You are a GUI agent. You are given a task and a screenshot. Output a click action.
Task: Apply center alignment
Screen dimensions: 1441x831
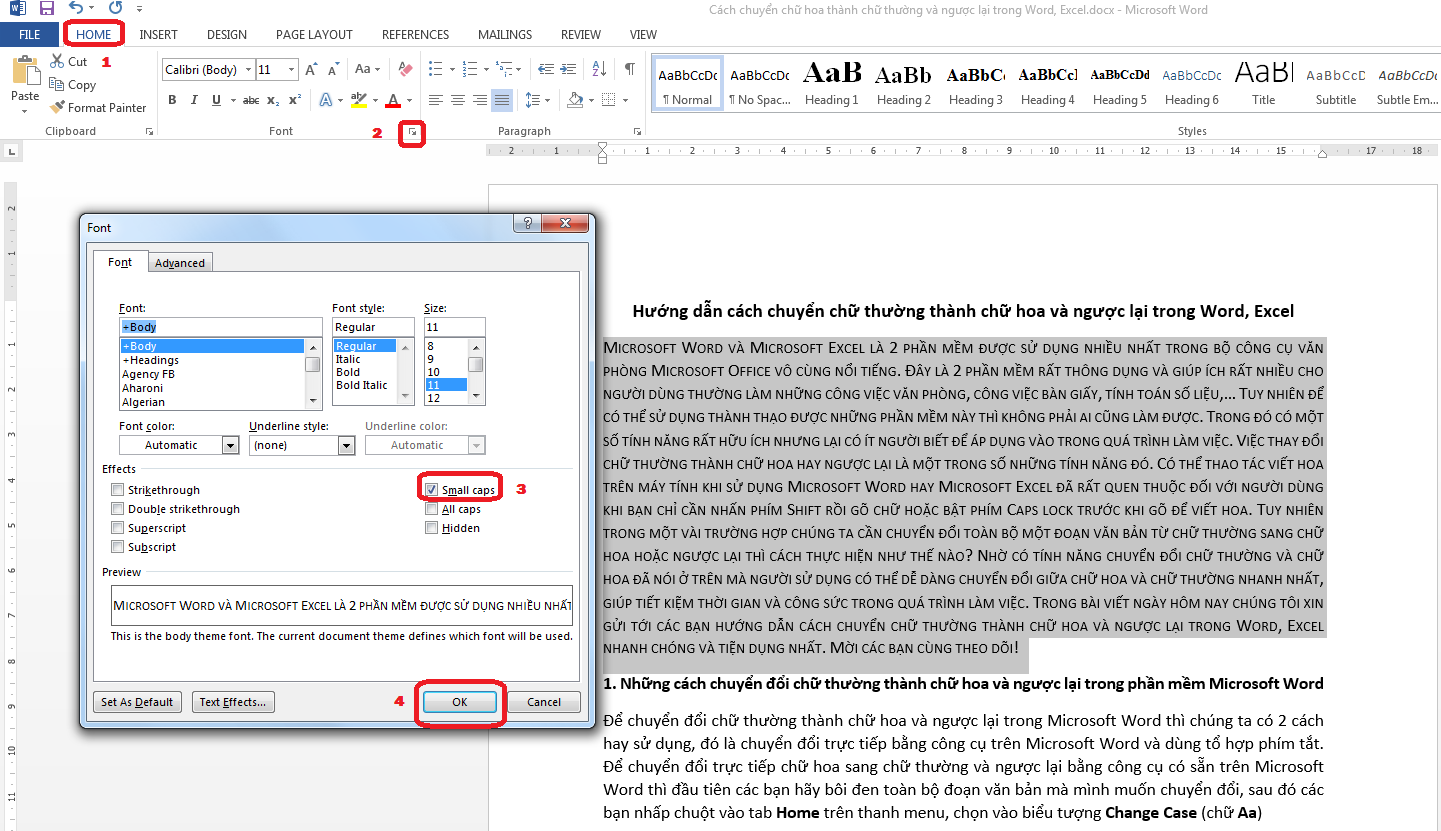pos(458,99)
